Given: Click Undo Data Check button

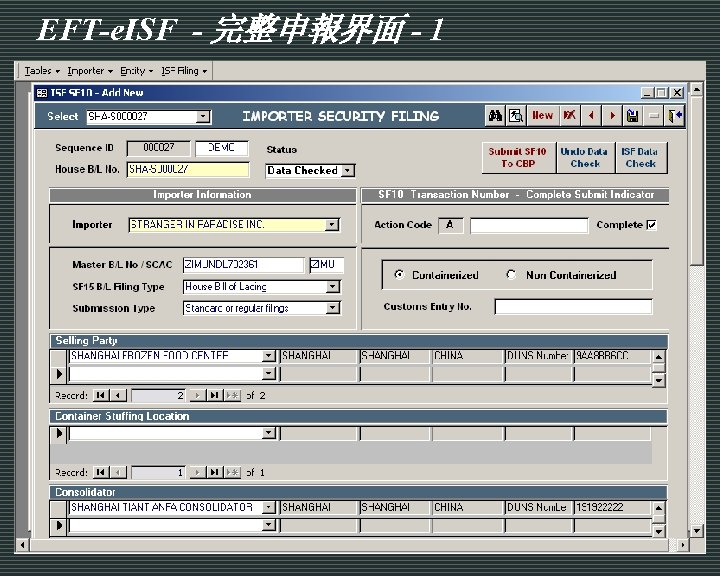Looking at the screenshot, I should pos(585,158).
